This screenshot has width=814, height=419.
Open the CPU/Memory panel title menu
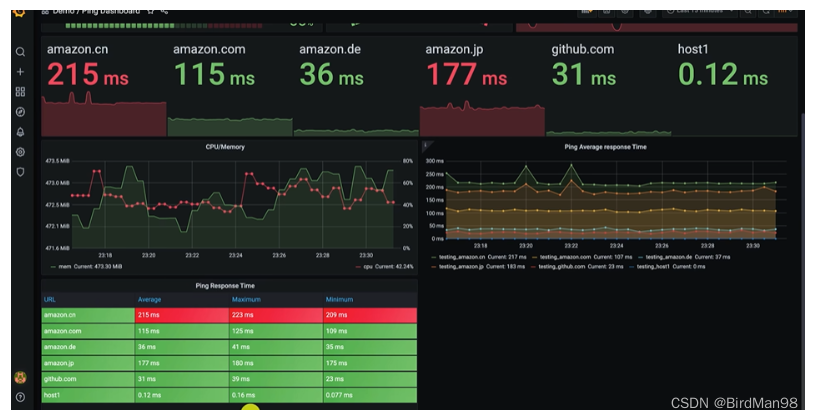(225, 147)
